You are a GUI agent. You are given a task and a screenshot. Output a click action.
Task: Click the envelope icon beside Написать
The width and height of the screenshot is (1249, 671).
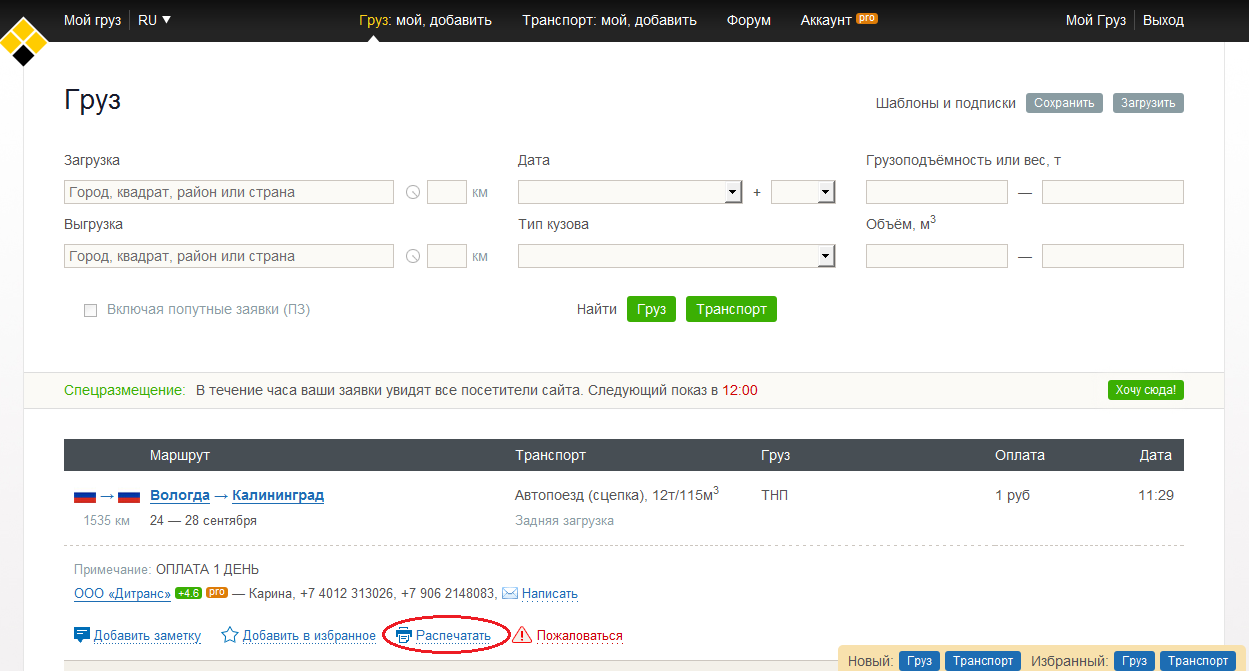pyautogui.click(x=510, y=593)
